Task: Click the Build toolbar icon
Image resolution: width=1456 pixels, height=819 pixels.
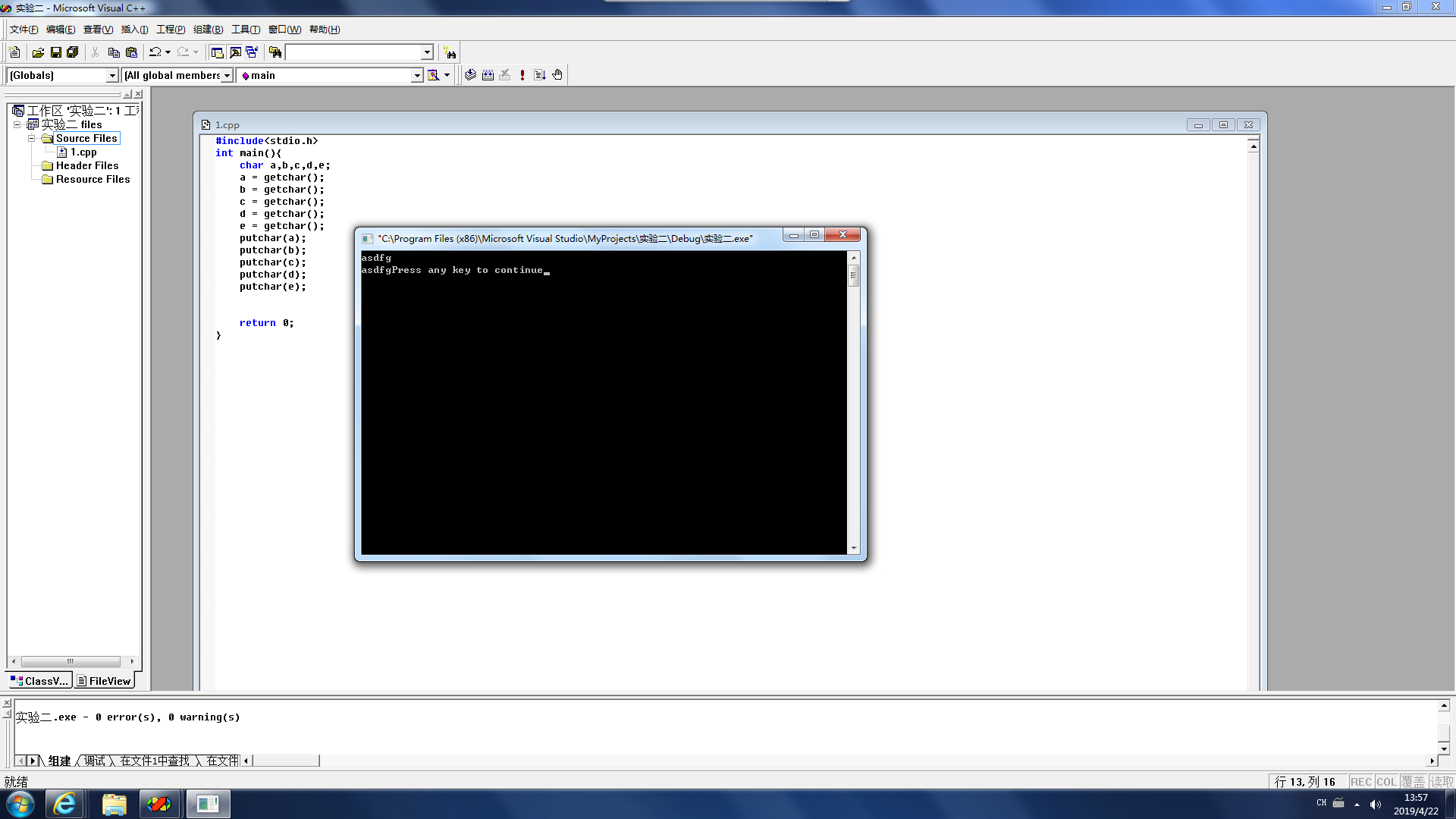Action: [488, 75]
